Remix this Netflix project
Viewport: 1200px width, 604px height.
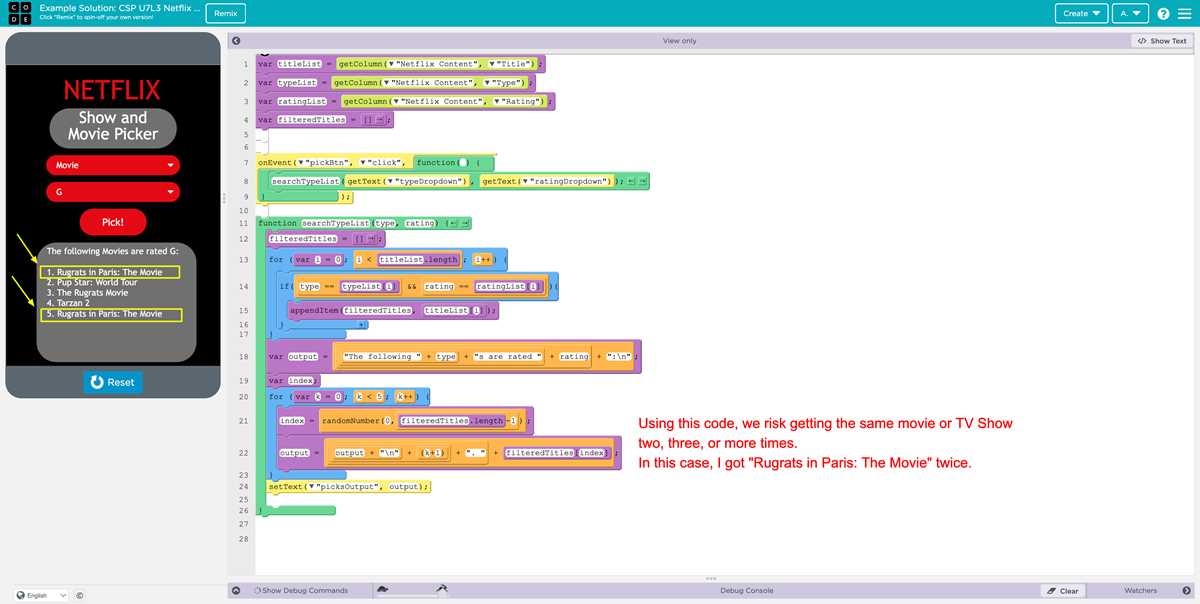(x=225, y=13)
